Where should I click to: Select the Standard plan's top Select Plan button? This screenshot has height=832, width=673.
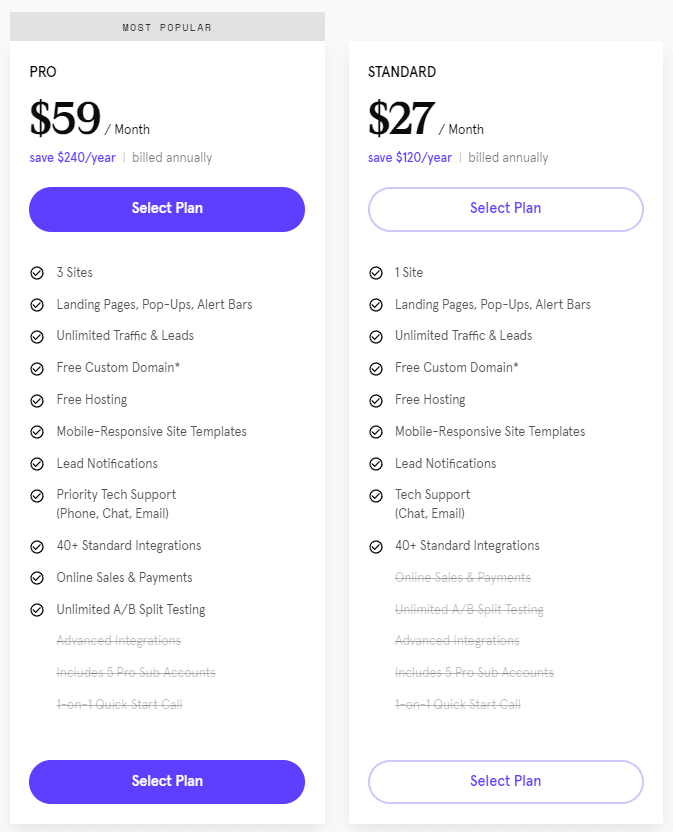click(x=505, y=209)
